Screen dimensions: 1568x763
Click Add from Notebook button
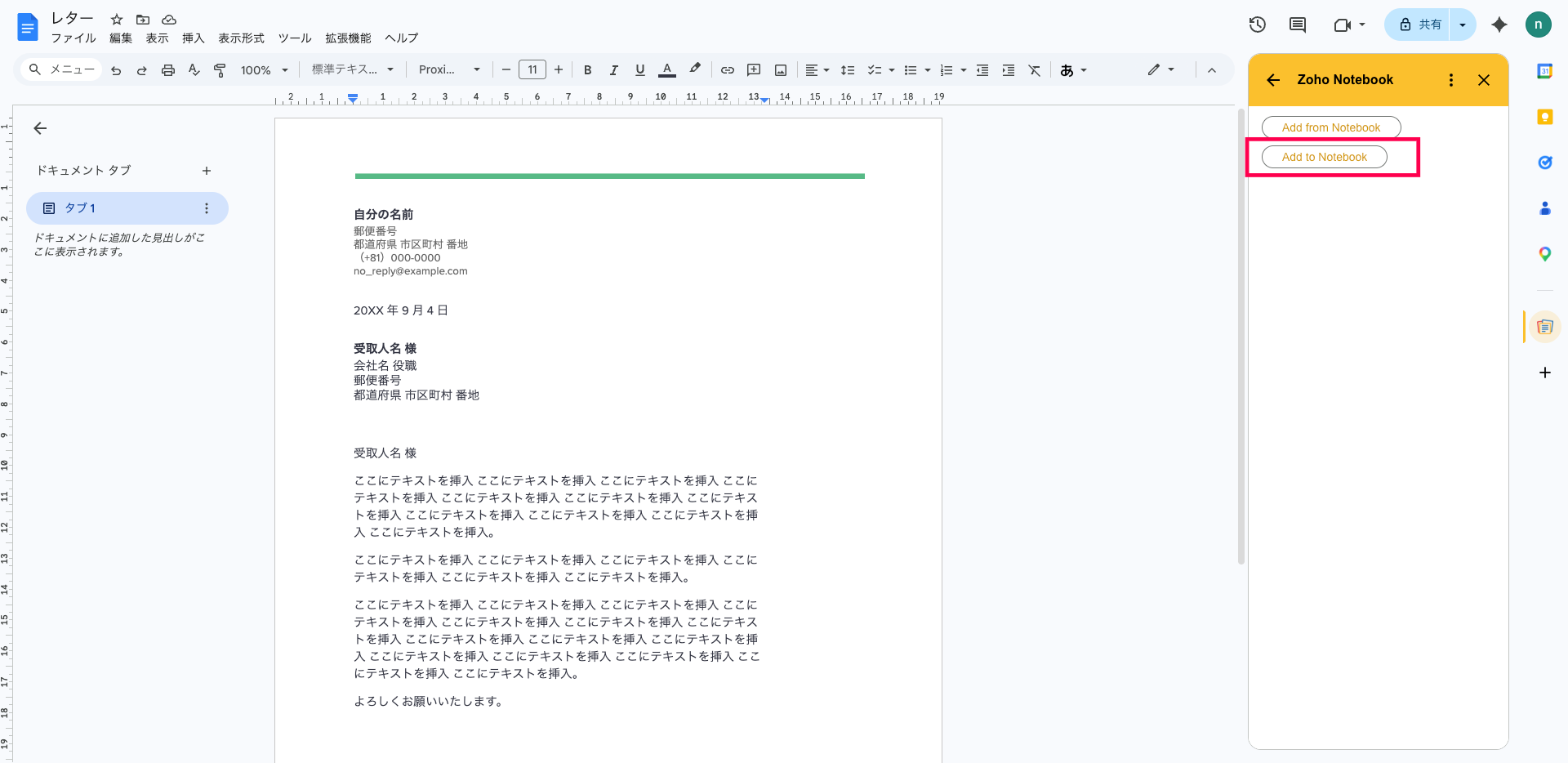[1330, 127]
